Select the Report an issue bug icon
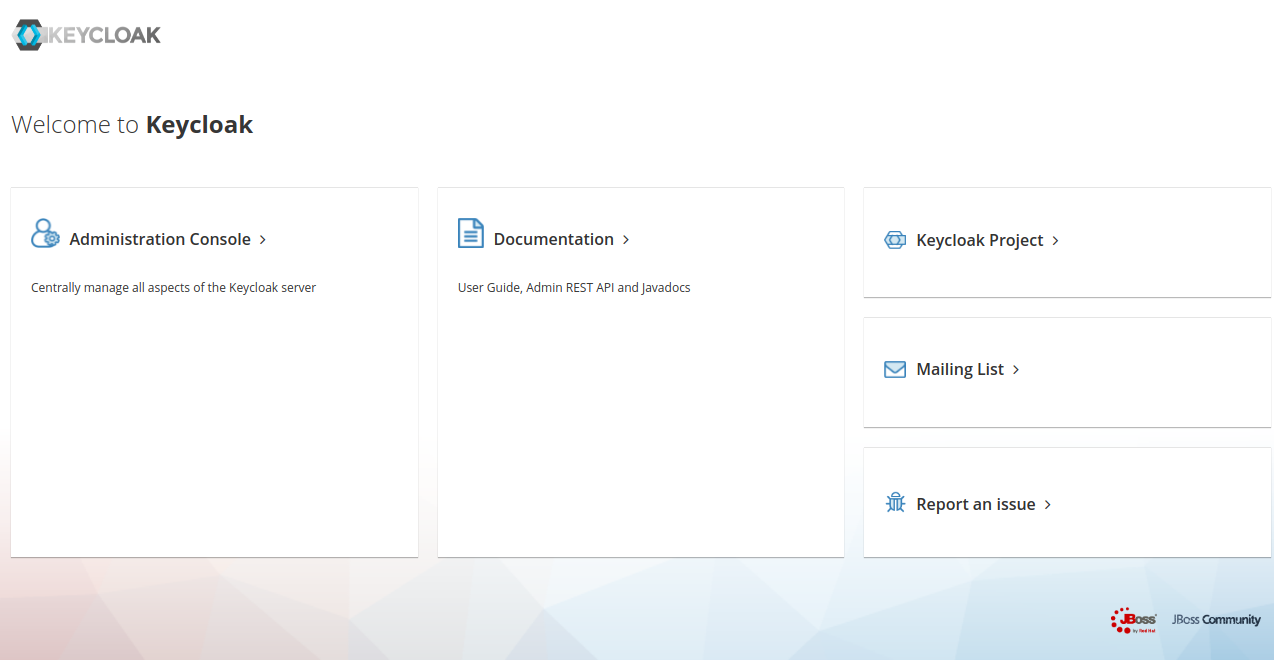Viewport: 1274px width, 660px height. click(894, 503)
